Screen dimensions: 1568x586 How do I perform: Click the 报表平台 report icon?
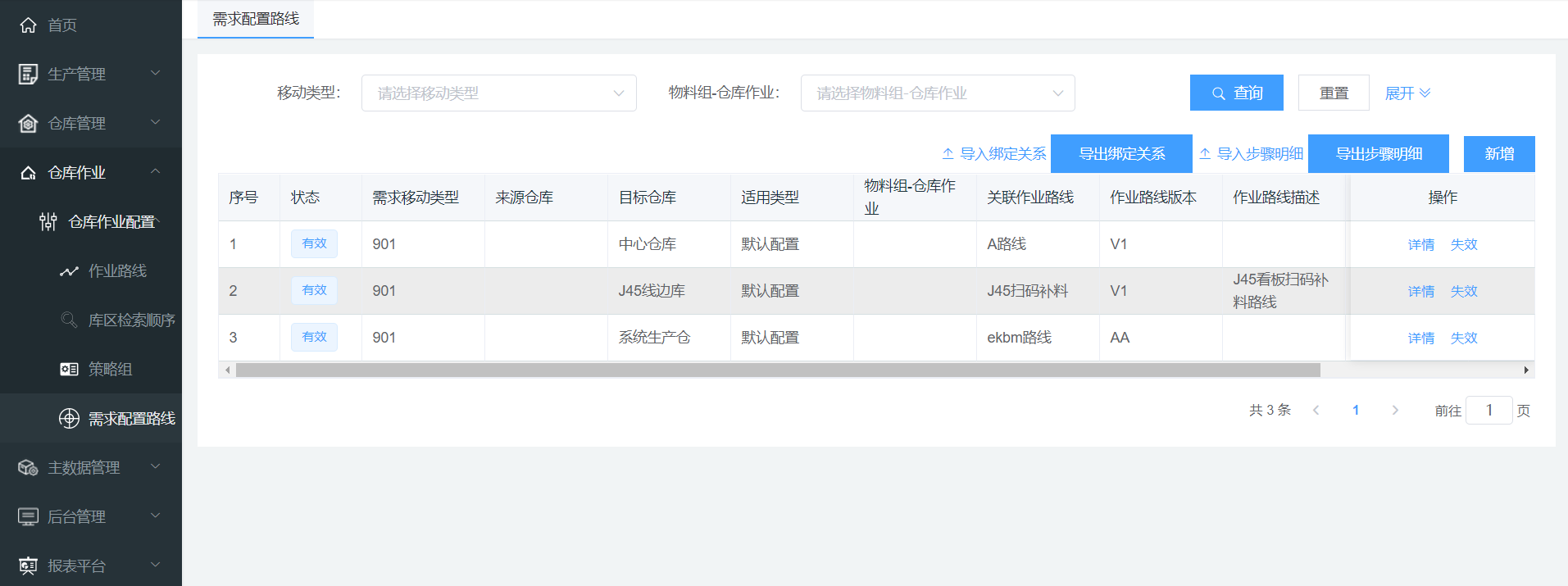[28, 566]
